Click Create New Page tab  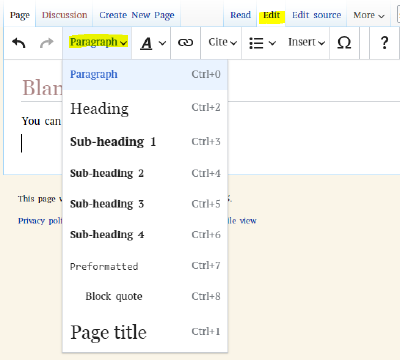click(x=137, y=15)
